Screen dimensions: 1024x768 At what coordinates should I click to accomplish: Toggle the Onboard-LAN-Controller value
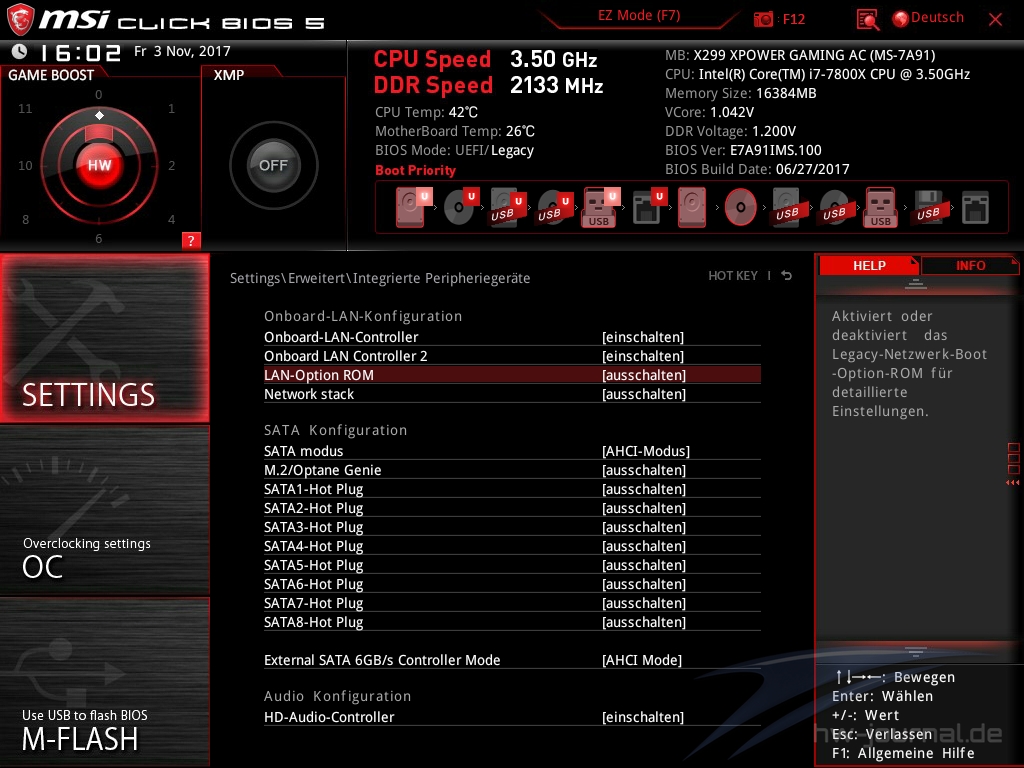643,337
